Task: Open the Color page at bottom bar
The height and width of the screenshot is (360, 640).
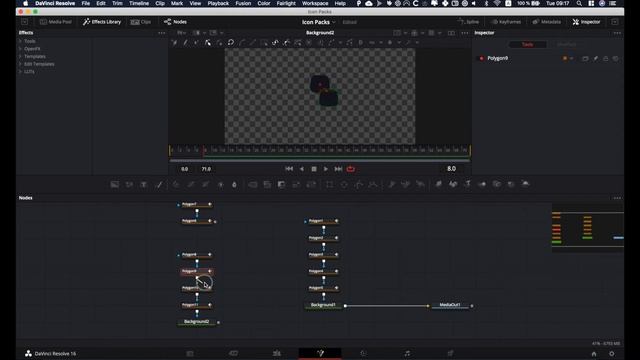Action: coord(363,353)
